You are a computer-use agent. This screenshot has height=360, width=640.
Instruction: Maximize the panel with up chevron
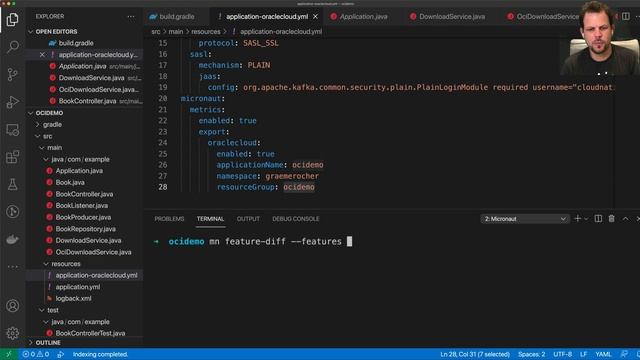pyautogui.click(x=625, y=219)
